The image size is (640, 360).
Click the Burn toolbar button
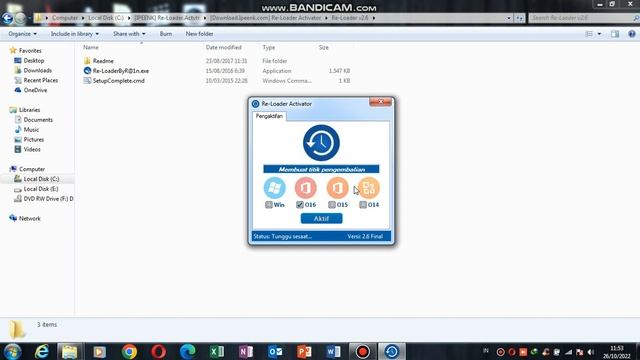click(x=166, y=34)
